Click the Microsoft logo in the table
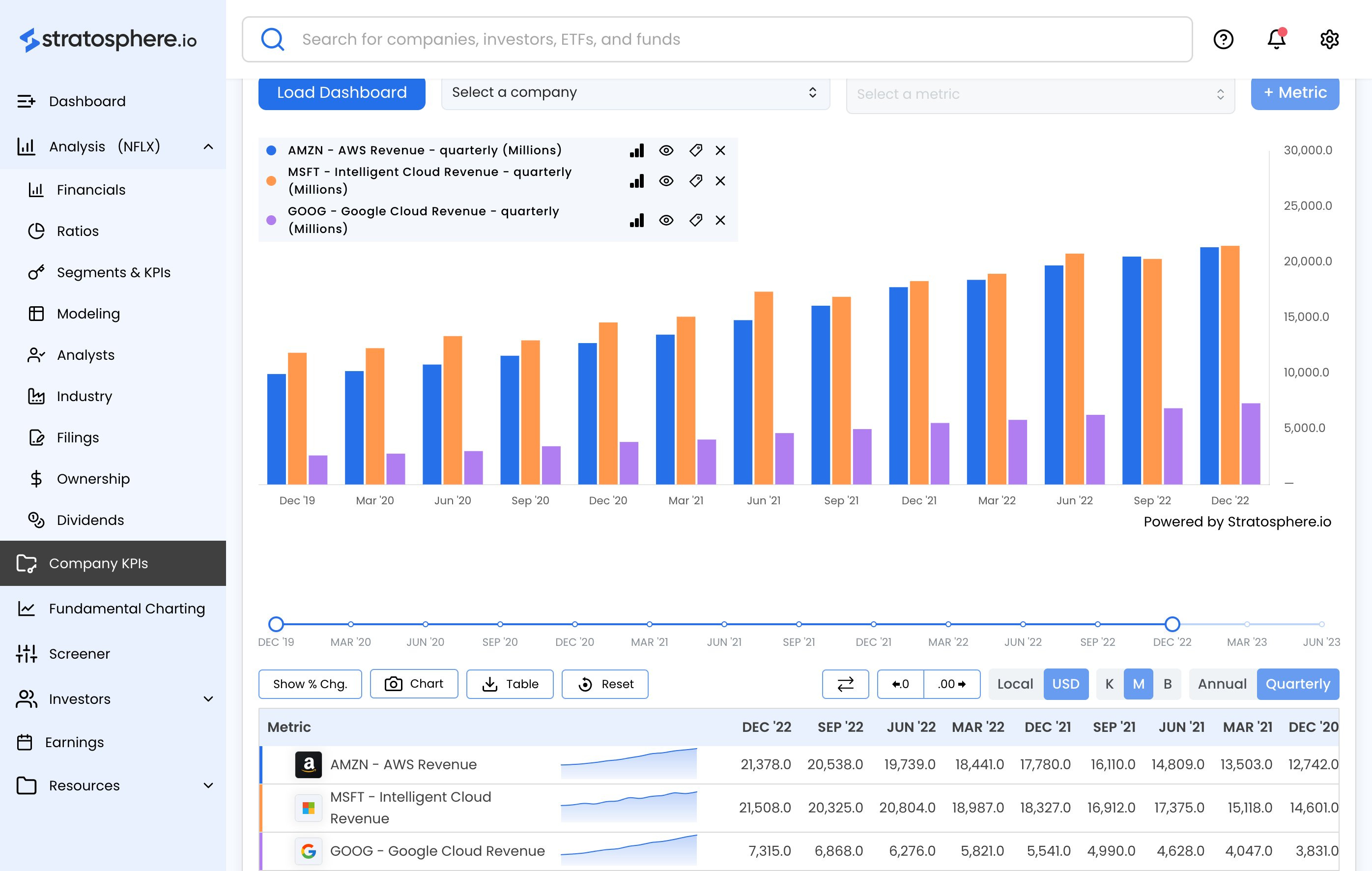This screenshot has height=871, width=1372. point(308,808)
